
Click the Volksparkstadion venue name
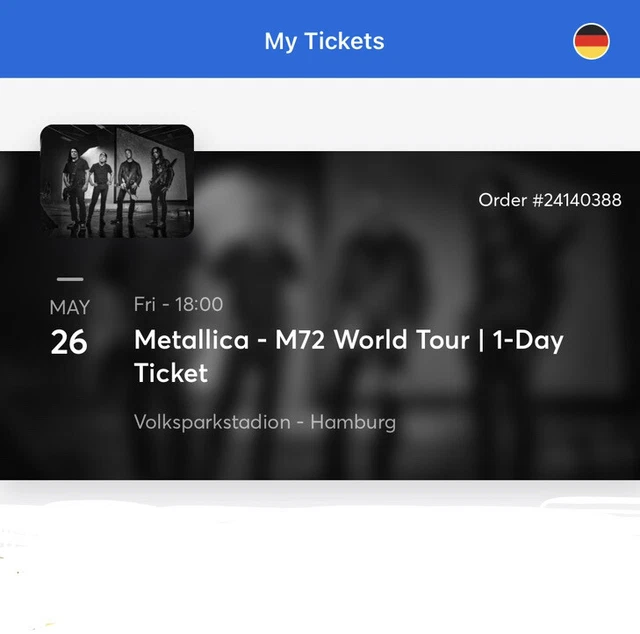(x=211, y=422)
